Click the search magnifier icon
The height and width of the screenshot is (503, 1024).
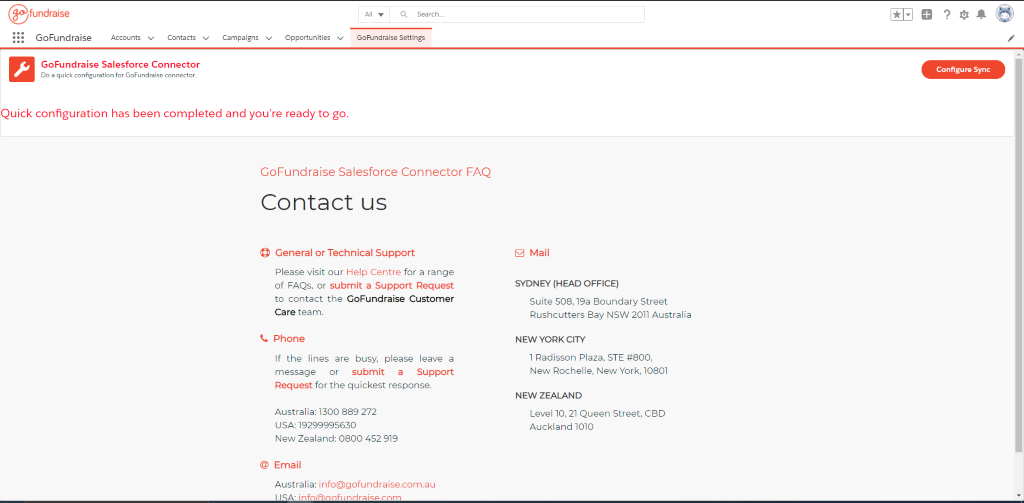[x=404, y=14]
